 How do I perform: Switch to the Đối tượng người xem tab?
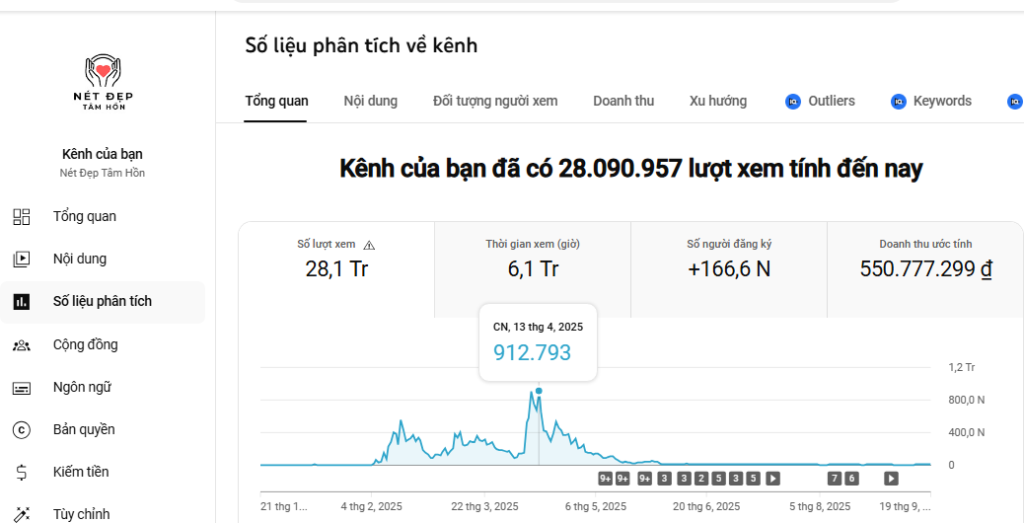495,101
